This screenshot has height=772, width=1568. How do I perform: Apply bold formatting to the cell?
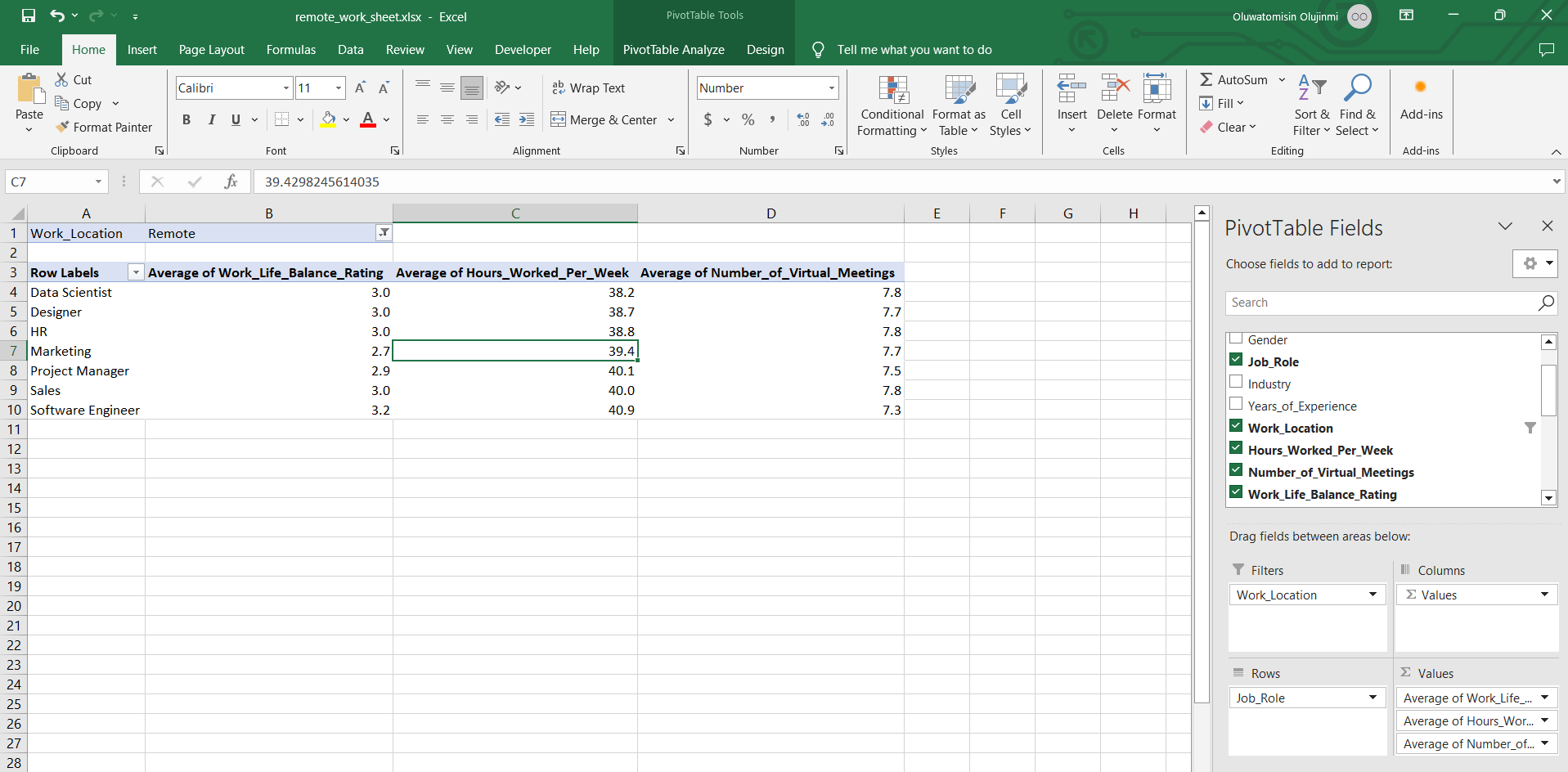point(186,119)
